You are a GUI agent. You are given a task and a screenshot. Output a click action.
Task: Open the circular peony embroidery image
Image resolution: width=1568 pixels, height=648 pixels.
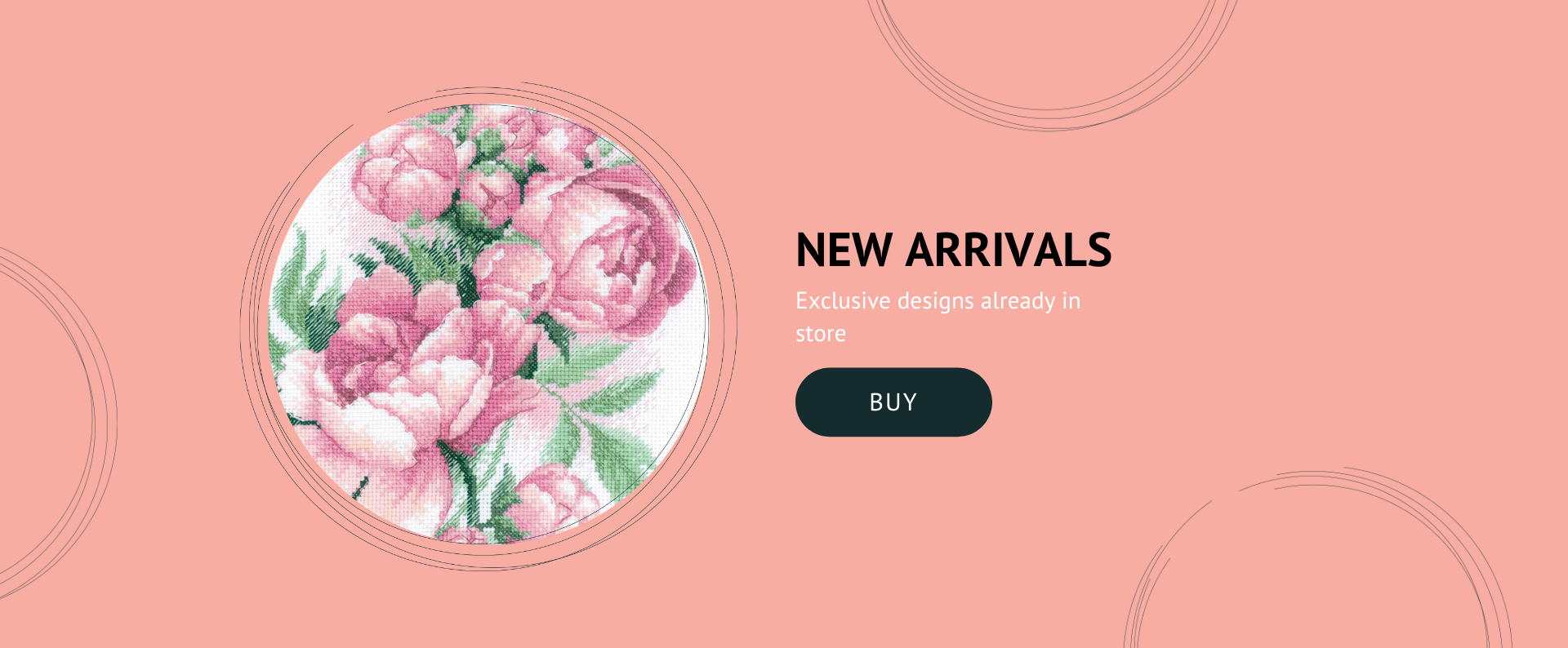[488, 324]
